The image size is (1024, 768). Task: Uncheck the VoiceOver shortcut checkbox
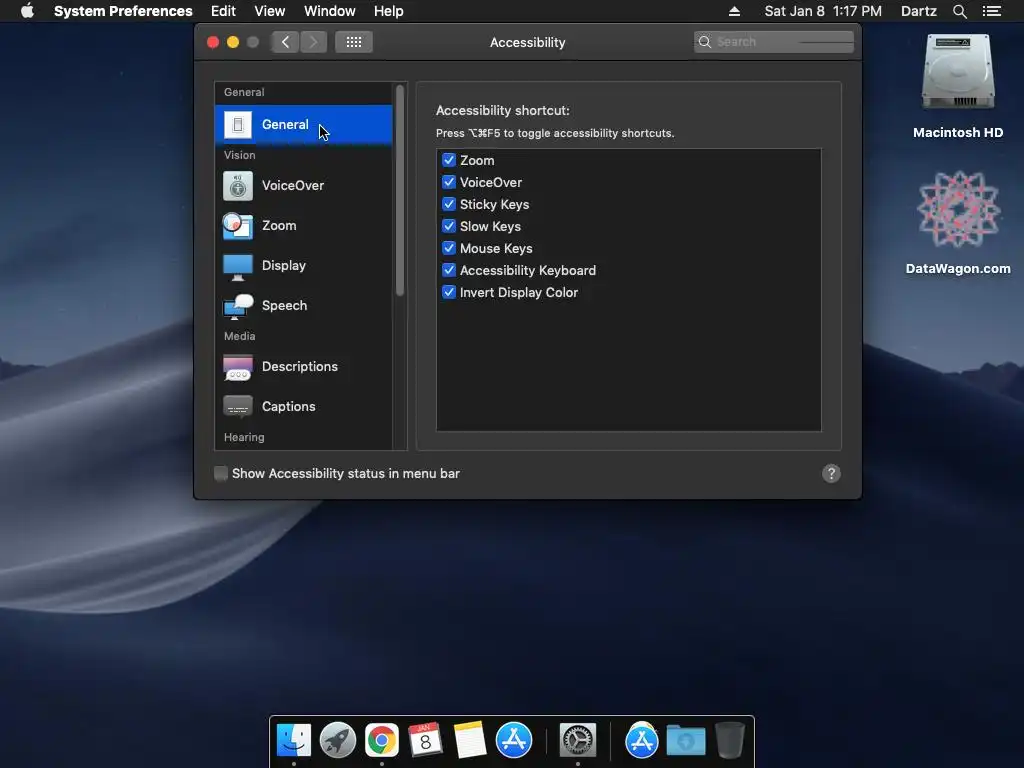449,182
